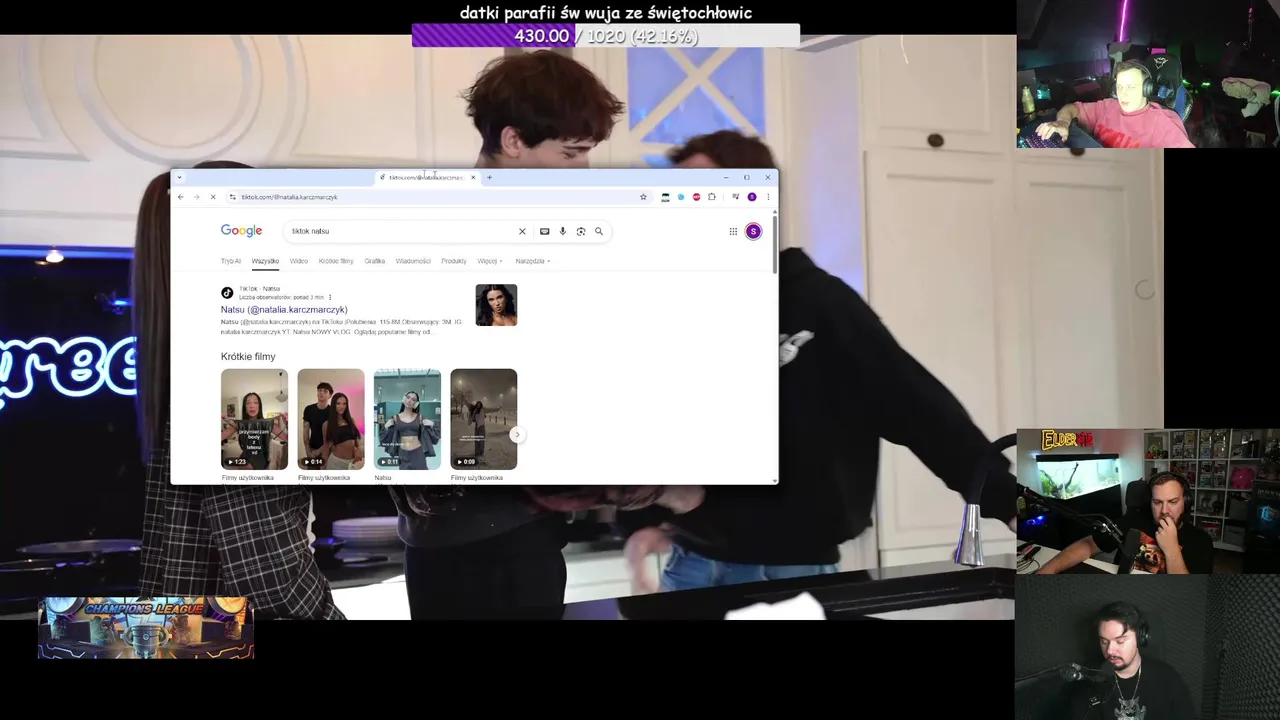Open Chrome profile avatar in toolbar

[x=752, y=197]
